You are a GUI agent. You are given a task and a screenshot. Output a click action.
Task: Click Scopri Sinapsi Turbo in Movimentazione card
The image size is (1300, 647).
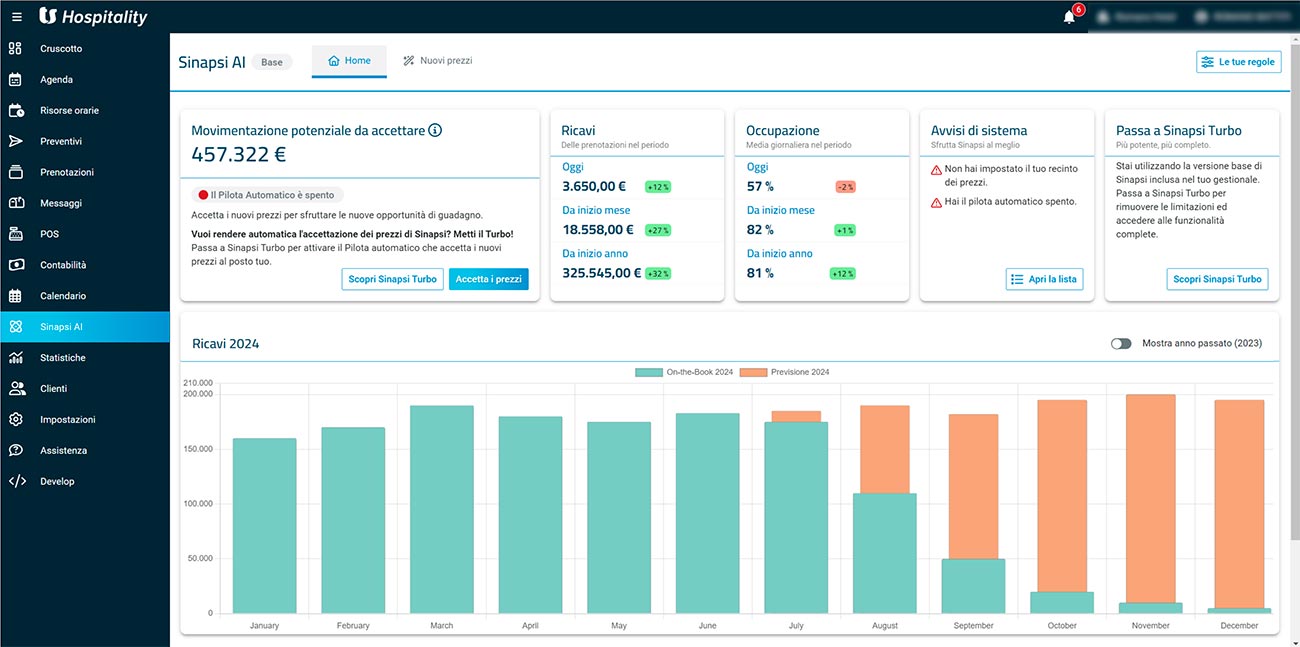click(x=392, y=279)
